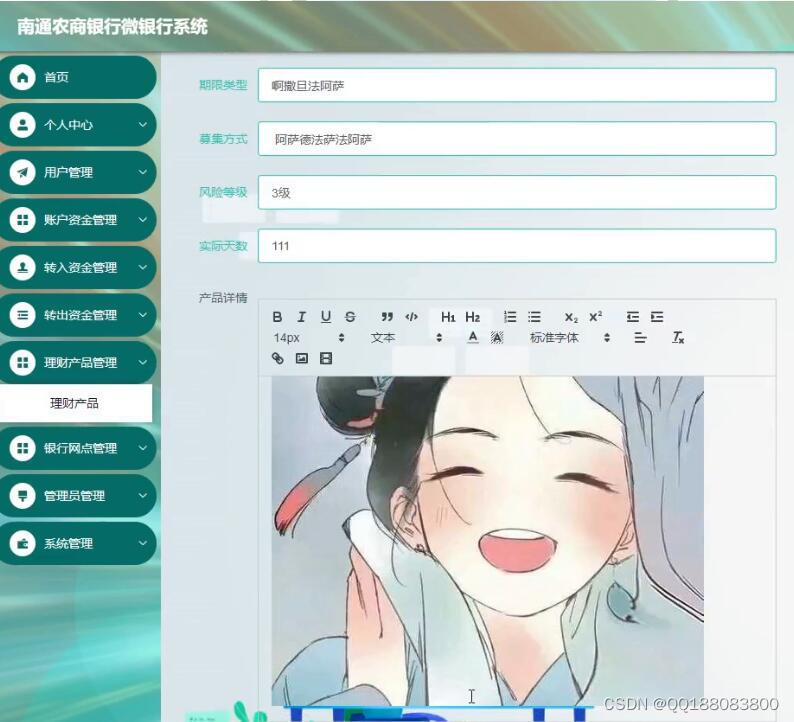Viewport: 794px width, 722px height.
Task: Open the background color picker
Action: point(497,337)
